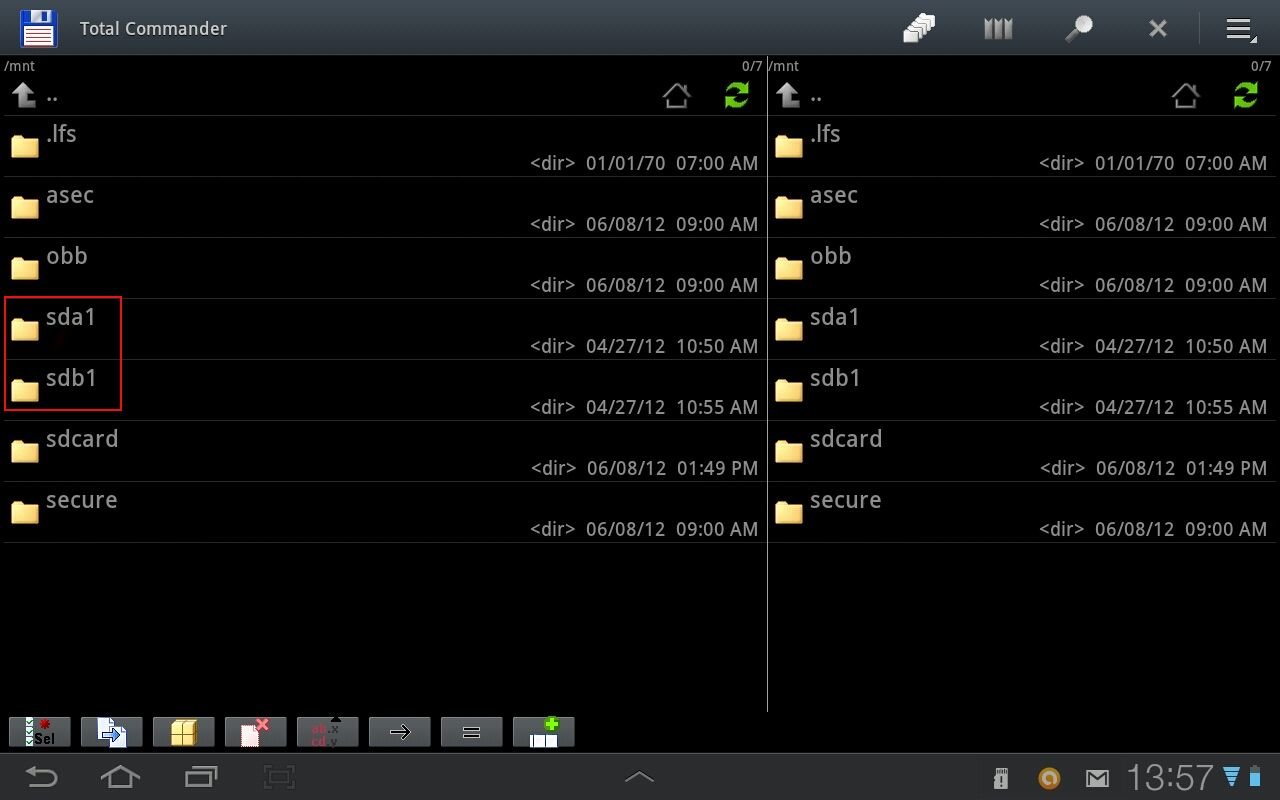Tap sdcard folder icon in right panel

click(789, 451)
